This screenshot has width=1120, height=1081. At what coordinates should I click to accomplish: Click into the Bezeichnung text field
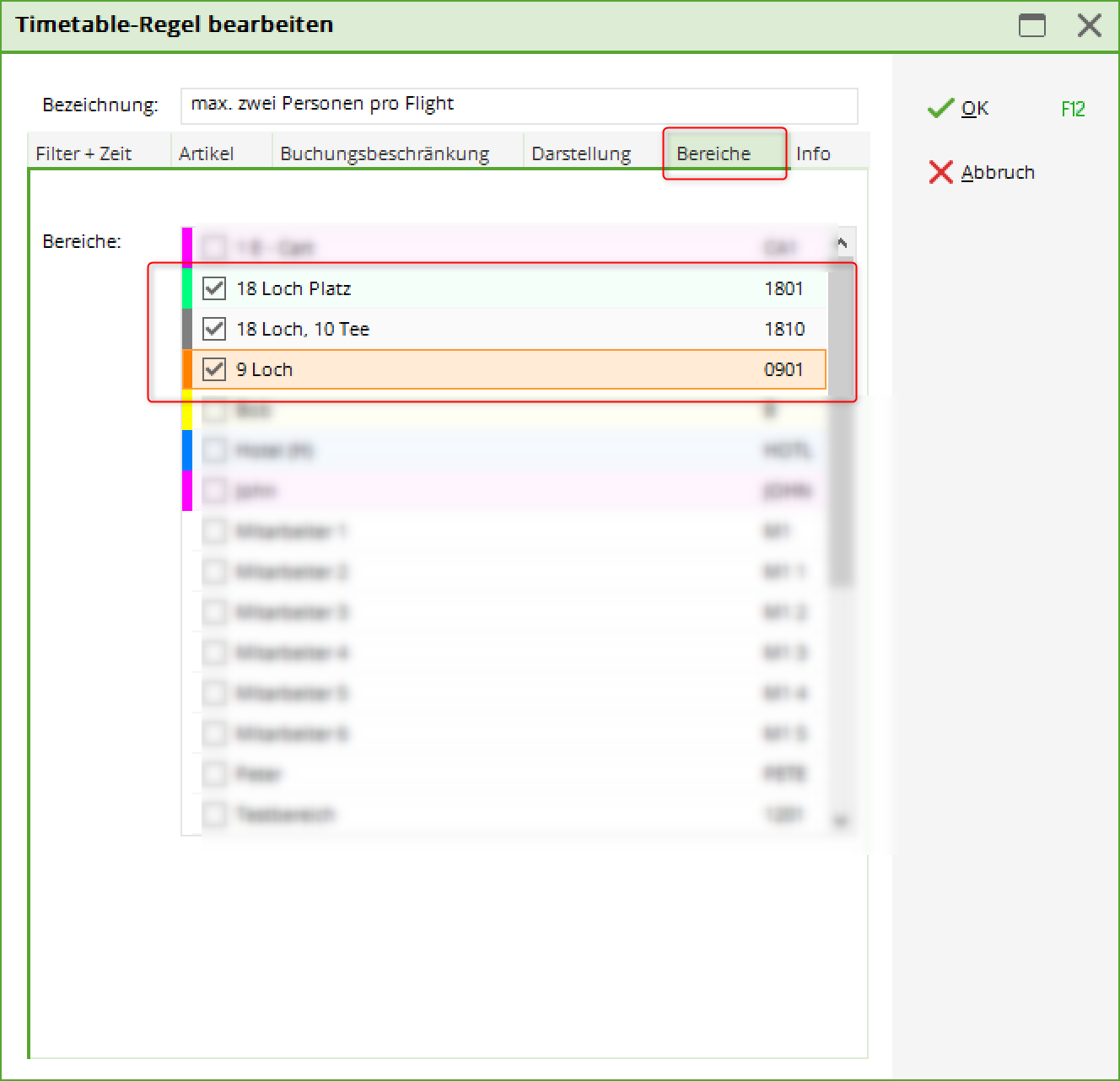click(x=519, y=105)
